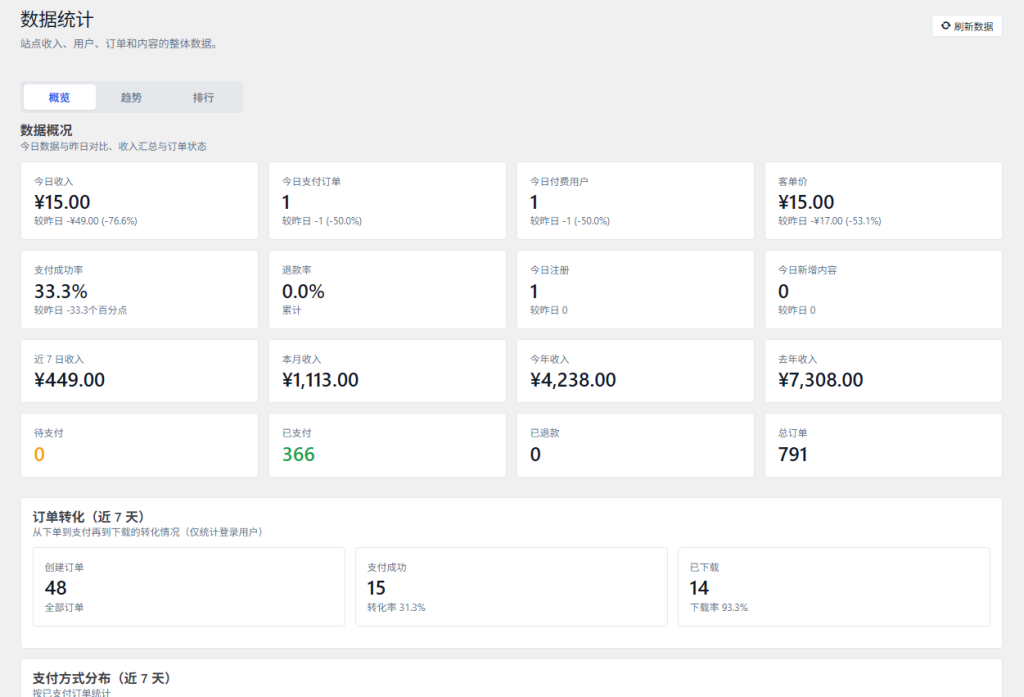Select the 概览 tab
Image resolution: width=1024 pixels, height=697 pixels.
60,97
